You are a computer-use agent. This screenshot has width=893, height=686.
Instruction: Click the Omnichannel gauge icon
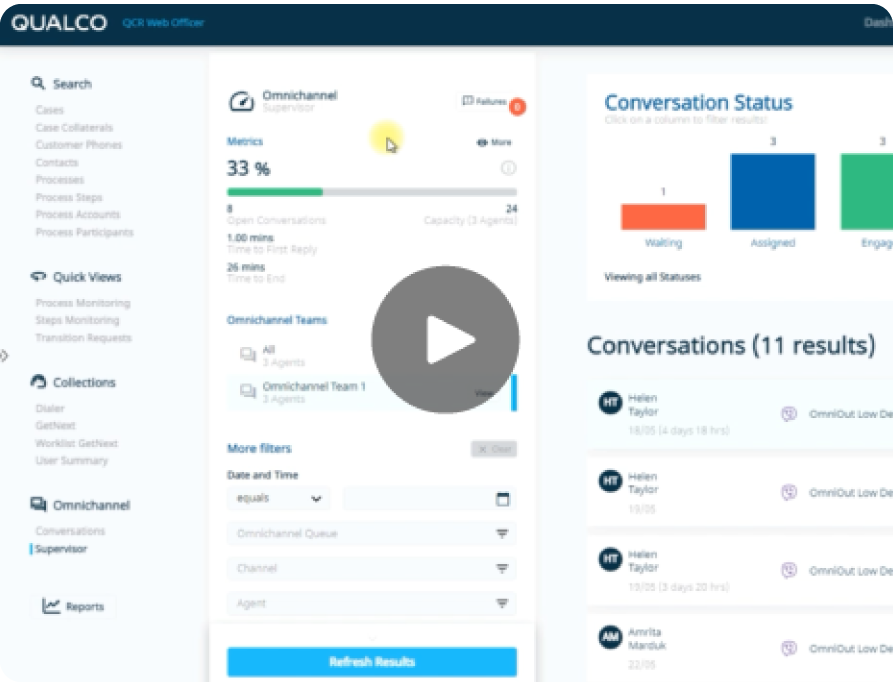[241, 101]
